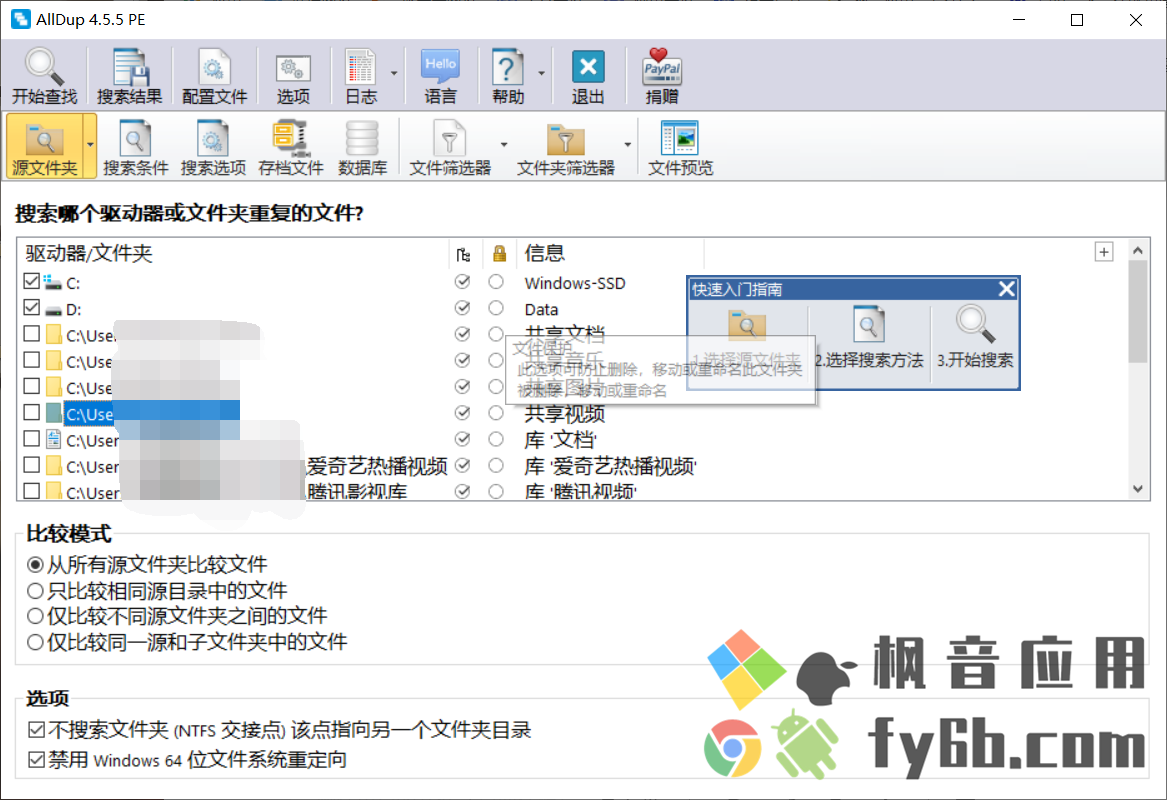Screen dimensions: 1167x800
Task: Open the 存档文件 tab
Action: coord(290,147)
